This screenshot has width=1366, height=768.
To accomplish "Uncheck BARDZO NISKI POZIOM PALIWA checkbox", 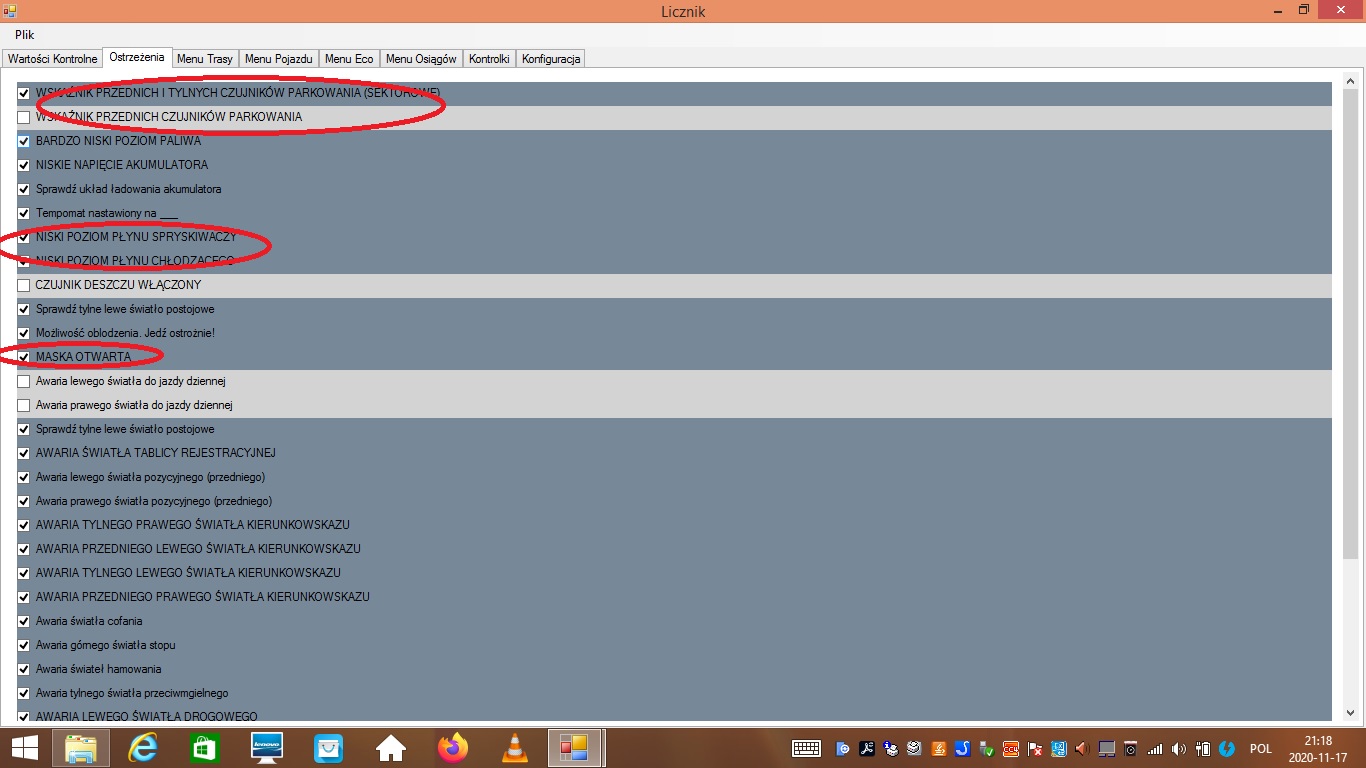I will 24,141.
